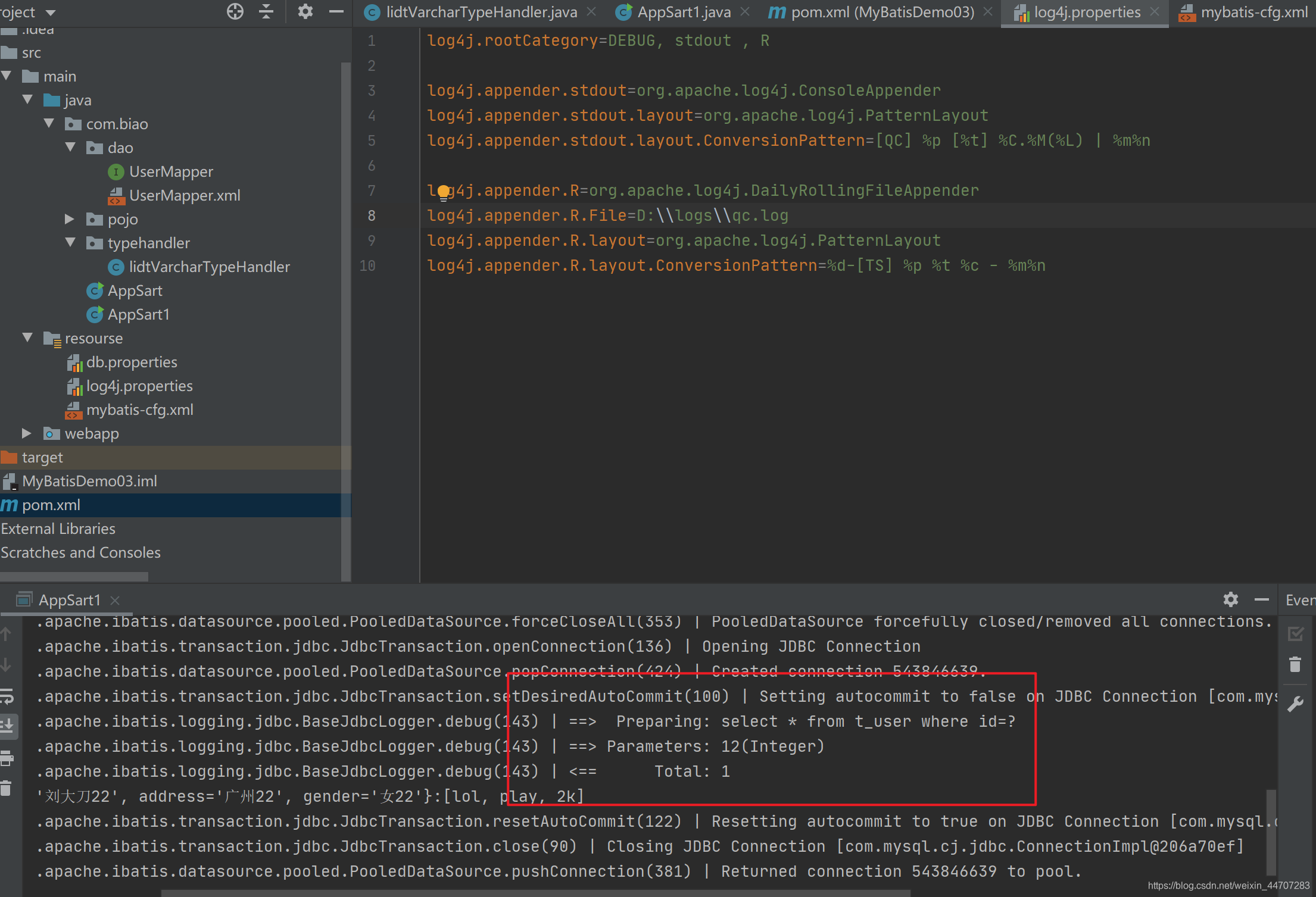
Task: Hide the Run tool window
Action: (x=1261, y=599)
